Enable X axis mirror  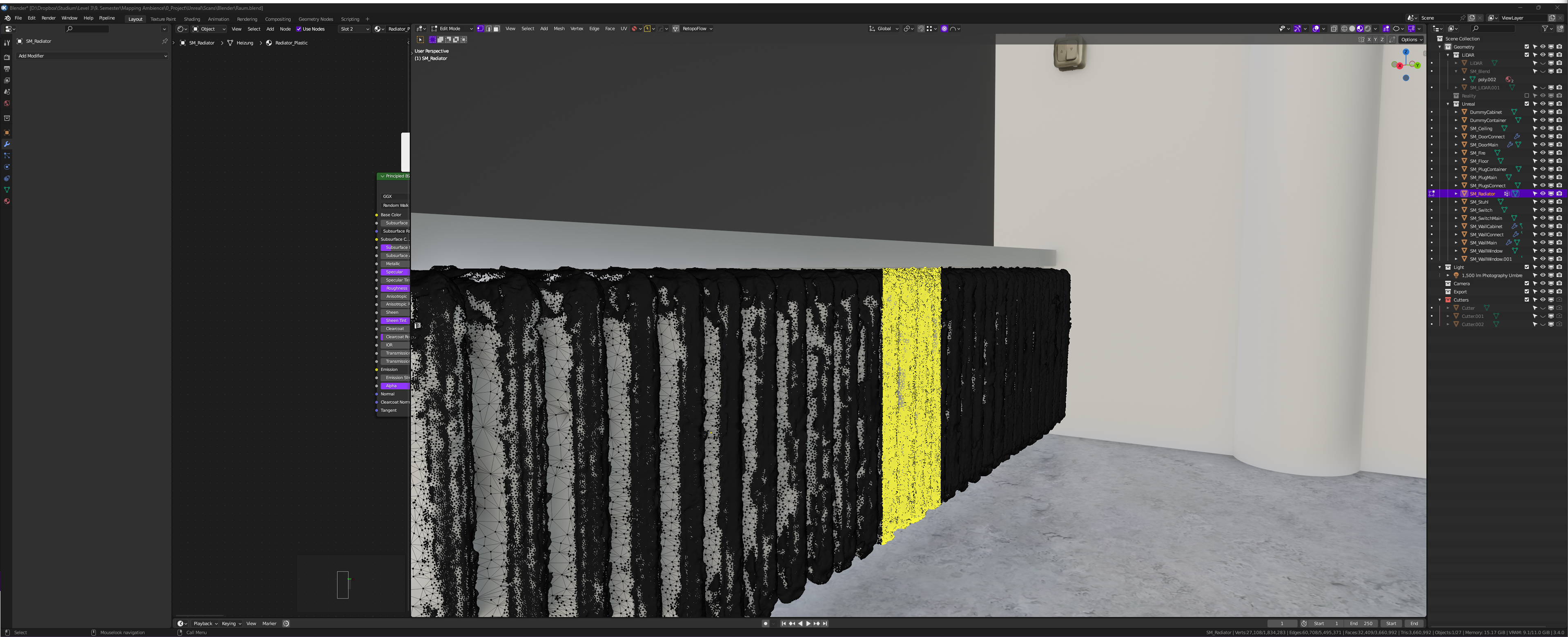pyautogui.click(x=1369, y=40)
